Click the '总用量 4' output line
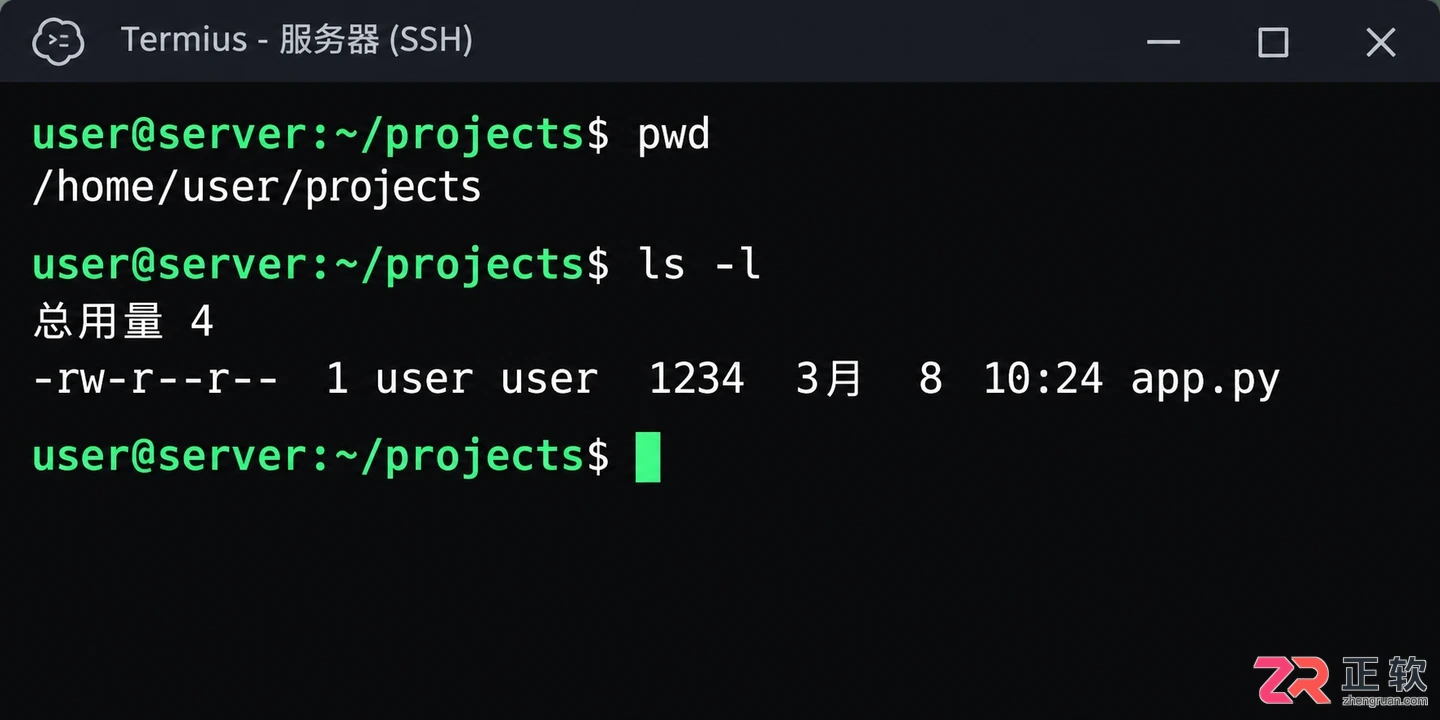The height and width of the screenshot is (720, 1440). tap(123, 321)
